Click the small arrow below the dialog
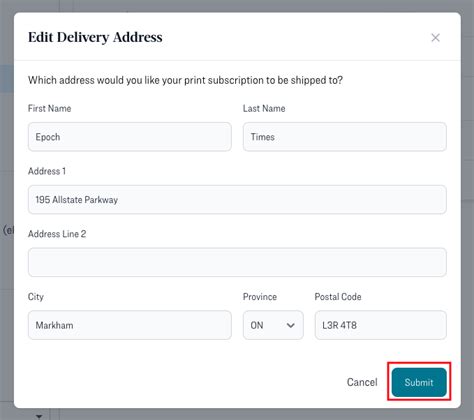Screen dimensions: 474x420 pos(39,416)
